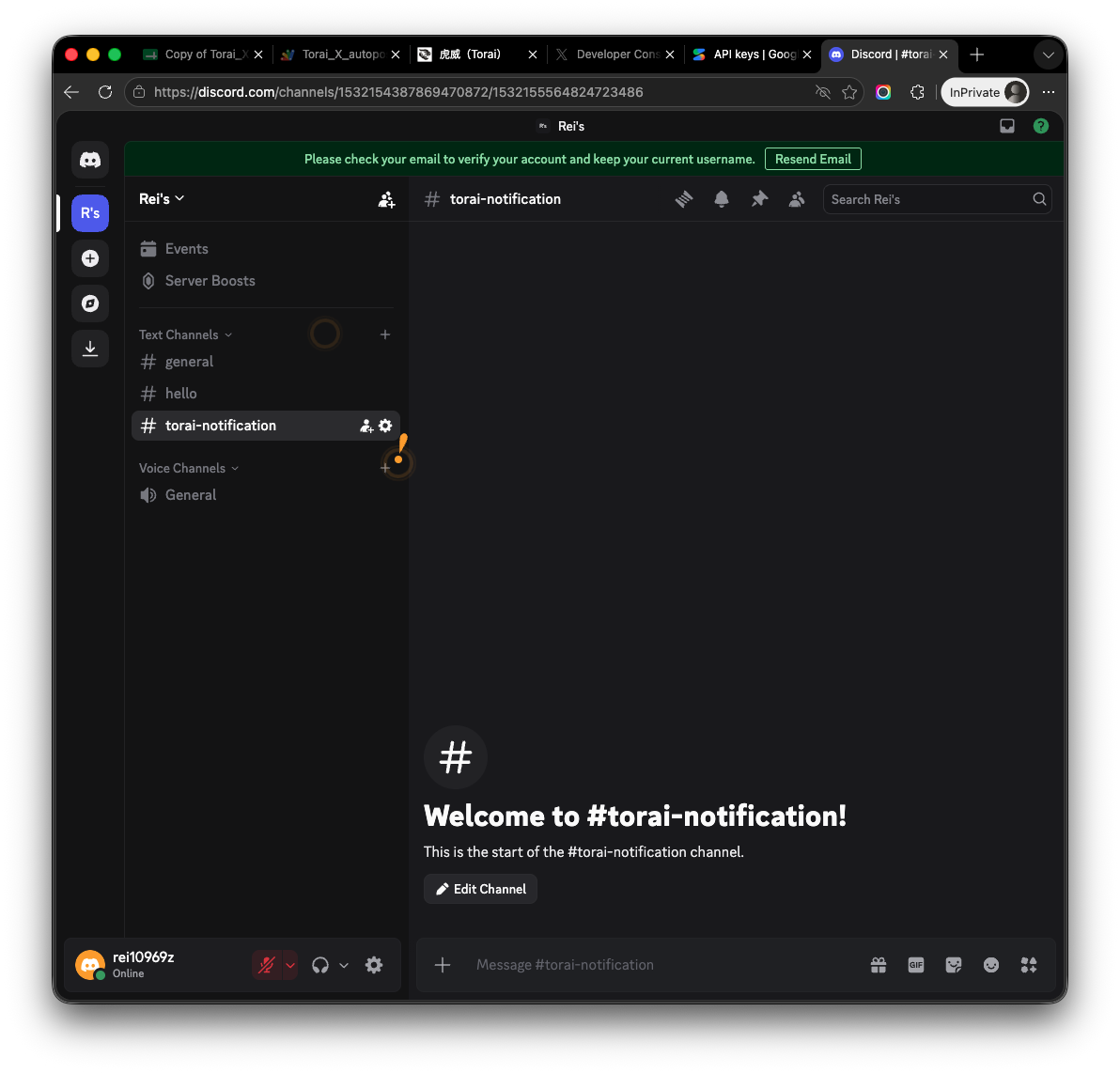Open Discord inbox icon
1120x1073 pixels.
coord(1007,127)
